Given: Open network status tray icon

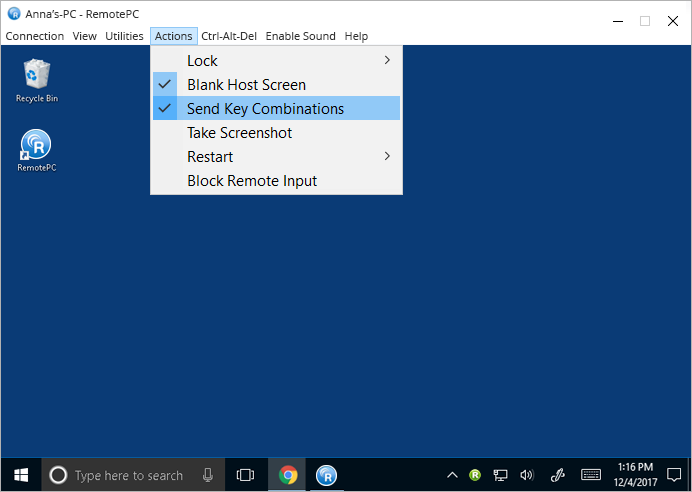Looking at the screenshot, I should coord(500,475).
